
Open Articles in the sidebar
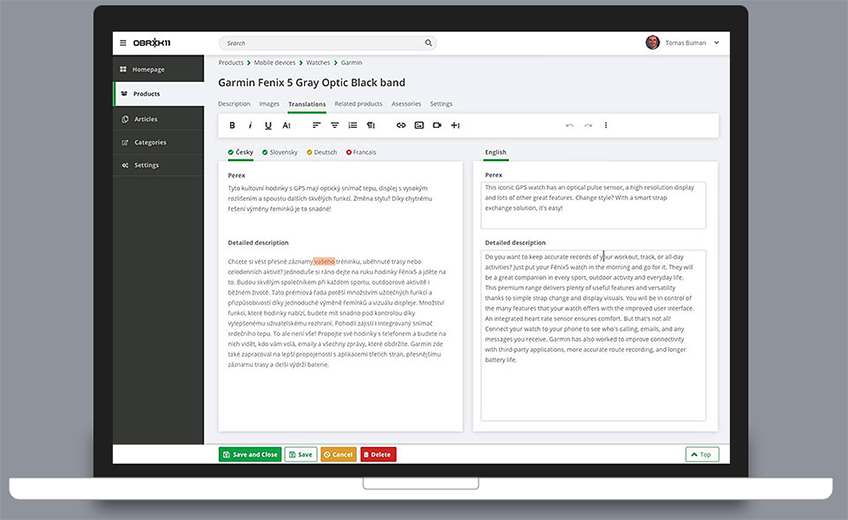click(158, 119)
